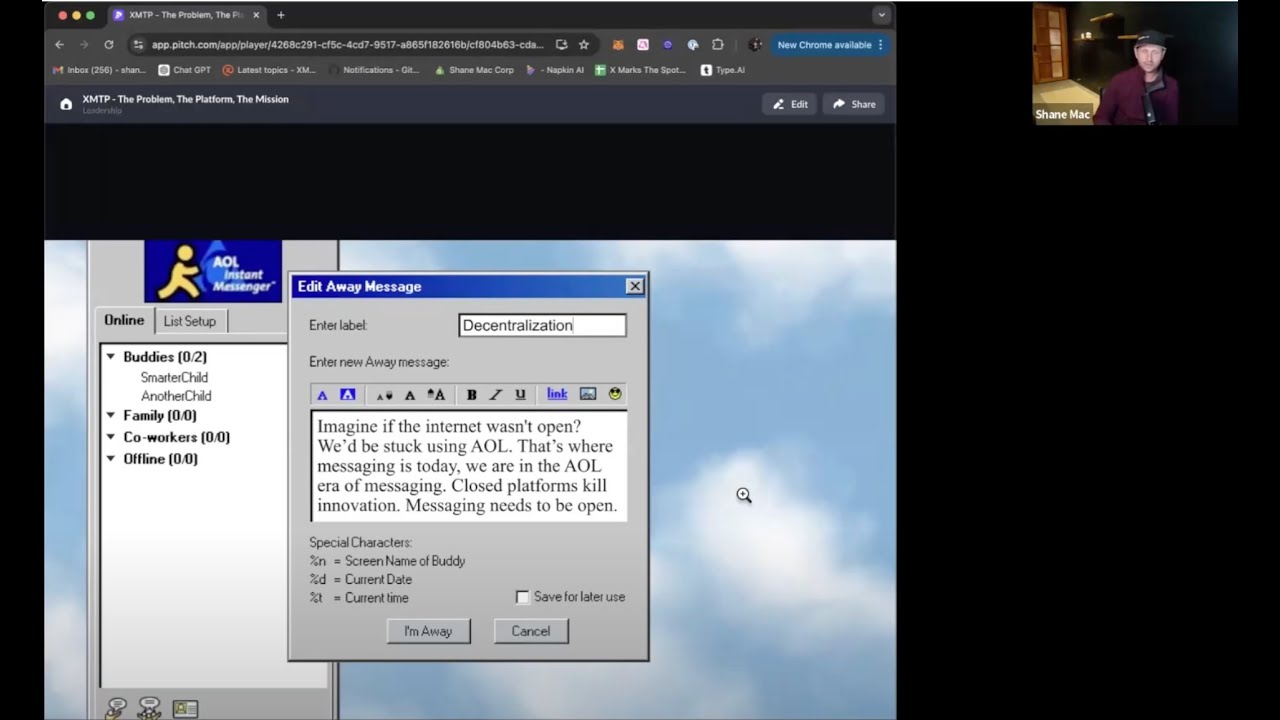The height and width of the screenshot is (720, 1280).
Task: Insert a smiley emoticon
Action: coord(615,394)
